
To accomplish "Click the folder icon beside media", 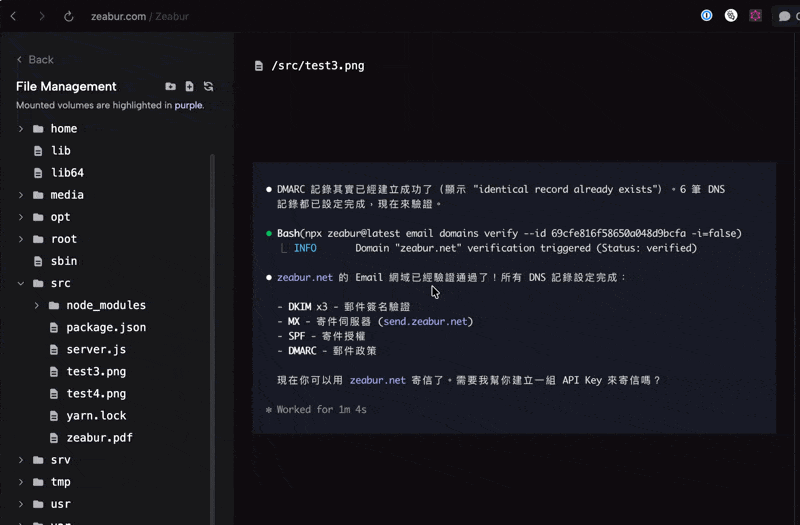I will [x=38, y=195].
